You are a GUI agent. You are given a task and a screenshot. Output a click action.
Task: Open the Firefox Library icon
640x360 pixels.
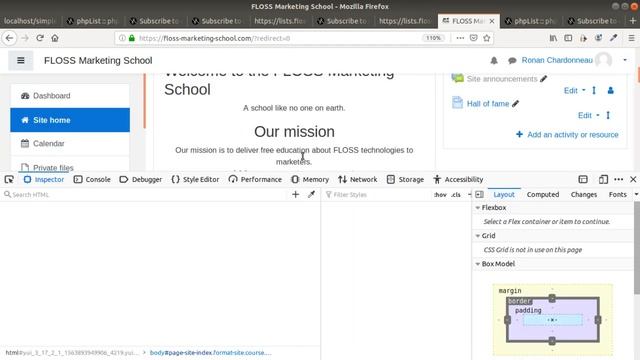[553, 38]
